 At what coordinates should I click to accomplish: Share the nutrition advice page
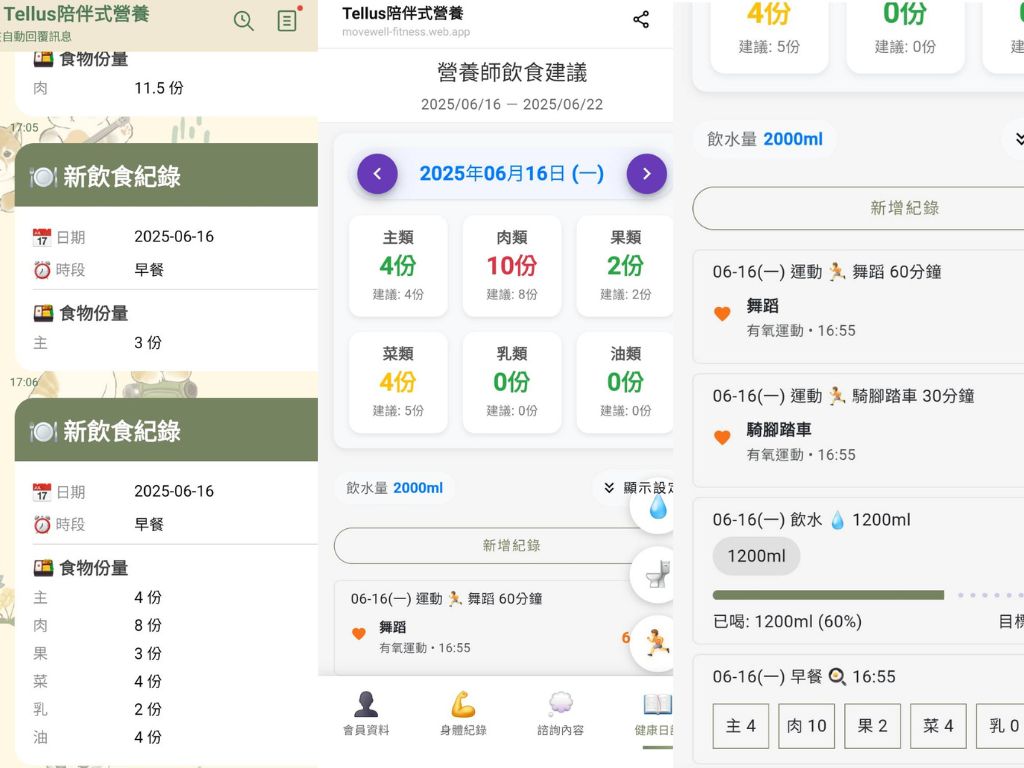[641, 20]
